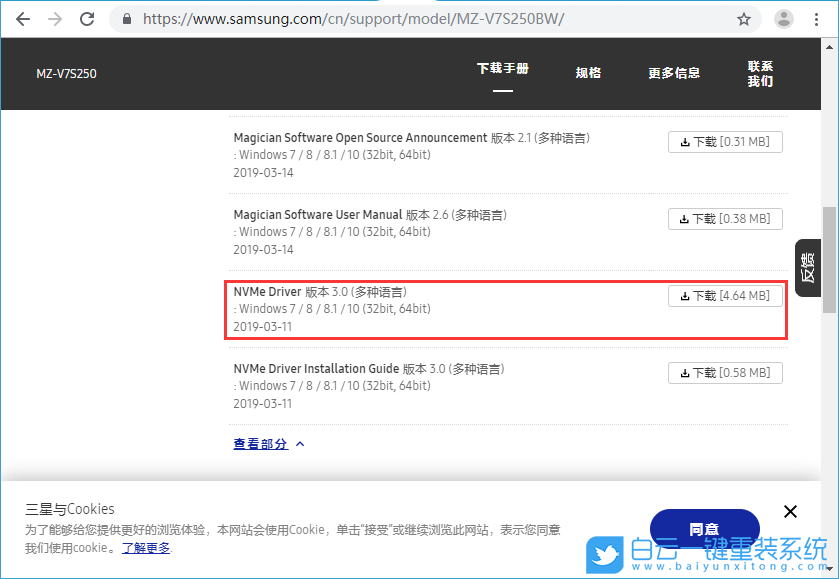
Task: Click the Twitter bird icon in the overlay
Action: click(x=604, y=556)
